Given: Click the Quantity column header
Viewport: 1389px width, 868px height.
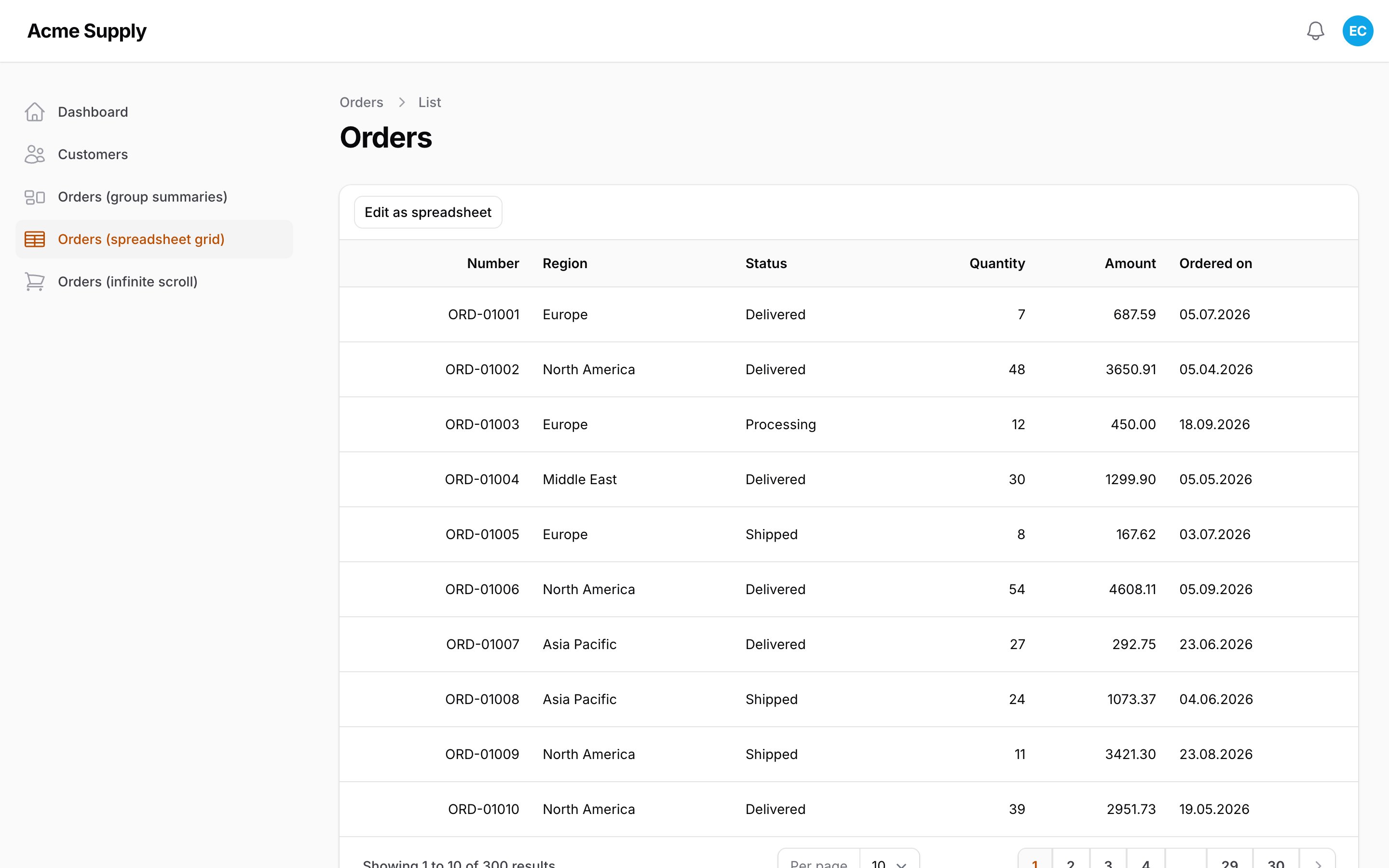Looking at the screenshot, I should tap(997, 263).
